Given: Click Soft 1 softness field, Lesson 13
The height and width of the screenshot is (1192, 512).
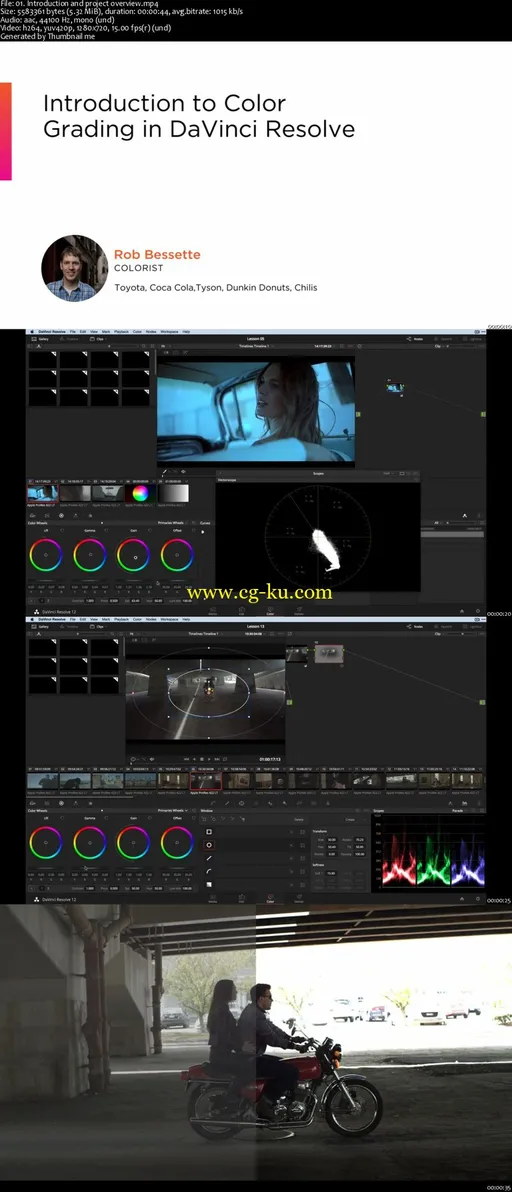Looking at the screenshot, I should pos(331,873).
